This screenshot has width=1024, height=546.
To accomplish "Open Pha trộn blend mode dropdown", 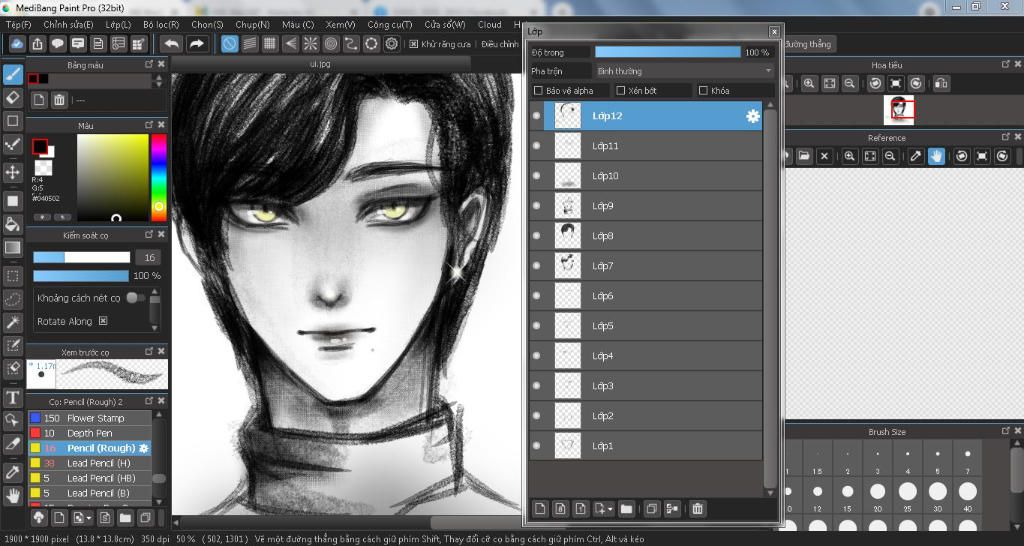I will pyautogui.click(x=684, y=71).
